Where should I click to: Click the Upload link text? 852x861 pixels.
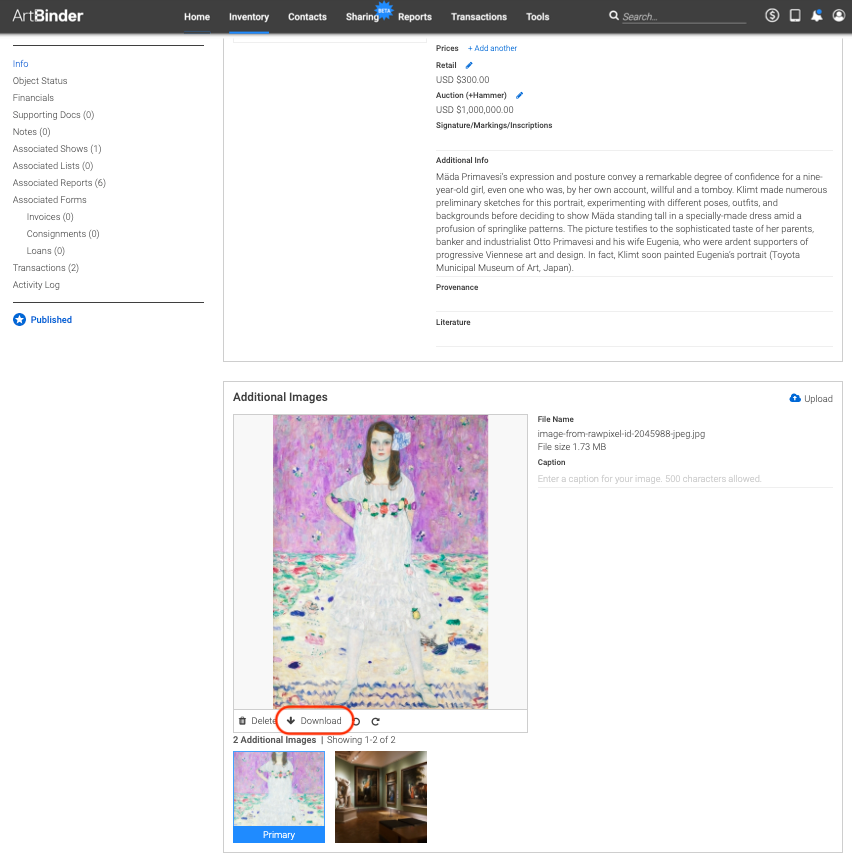point(818,399)
